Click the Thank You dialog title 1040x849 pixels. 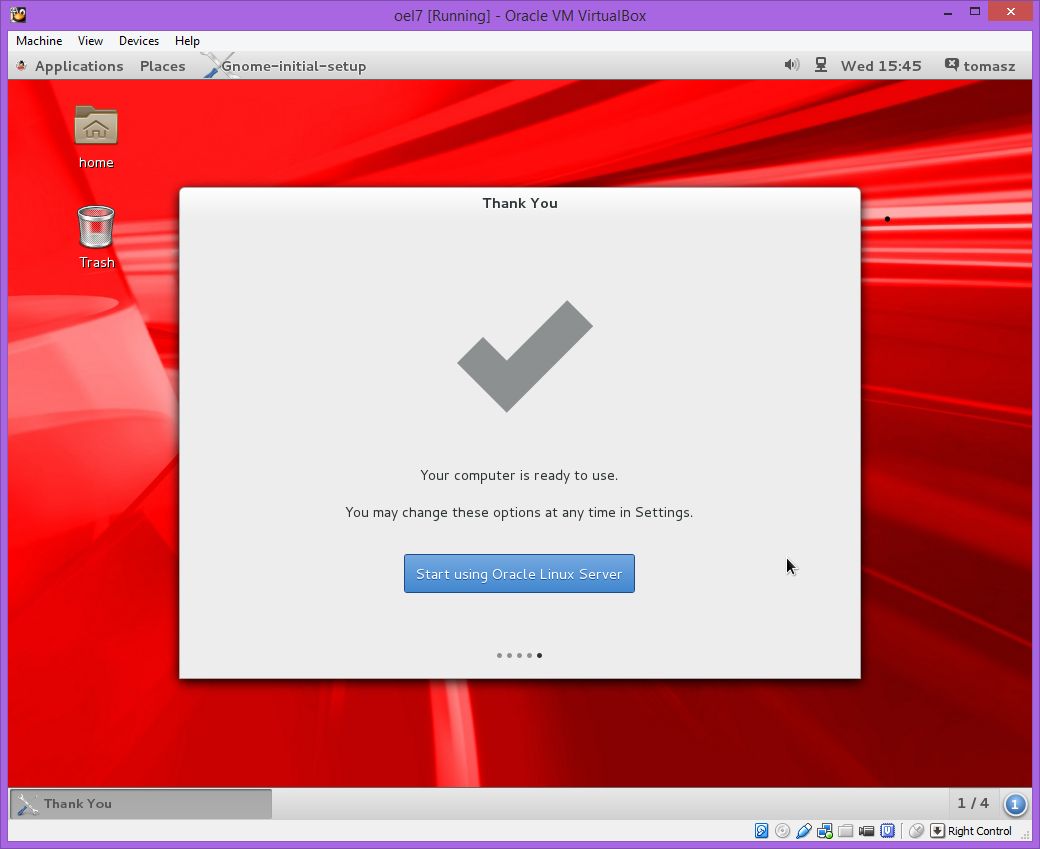coord(520,204)
